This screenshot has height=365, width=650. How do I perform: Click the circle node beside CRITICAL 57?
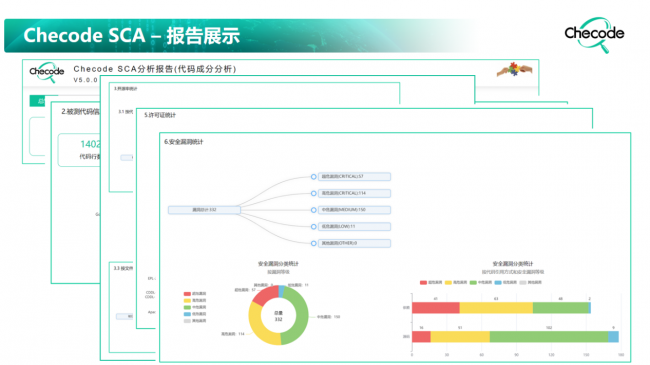pos(313,177)
